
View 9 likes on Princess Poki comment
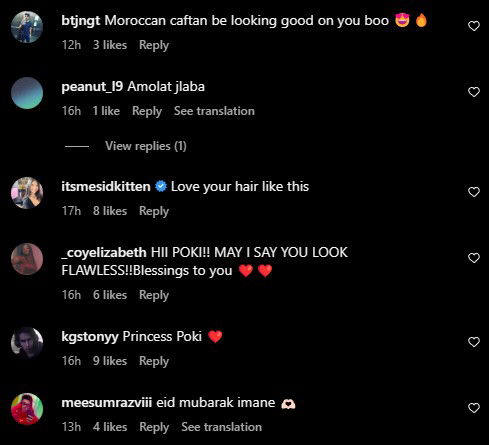110,361
